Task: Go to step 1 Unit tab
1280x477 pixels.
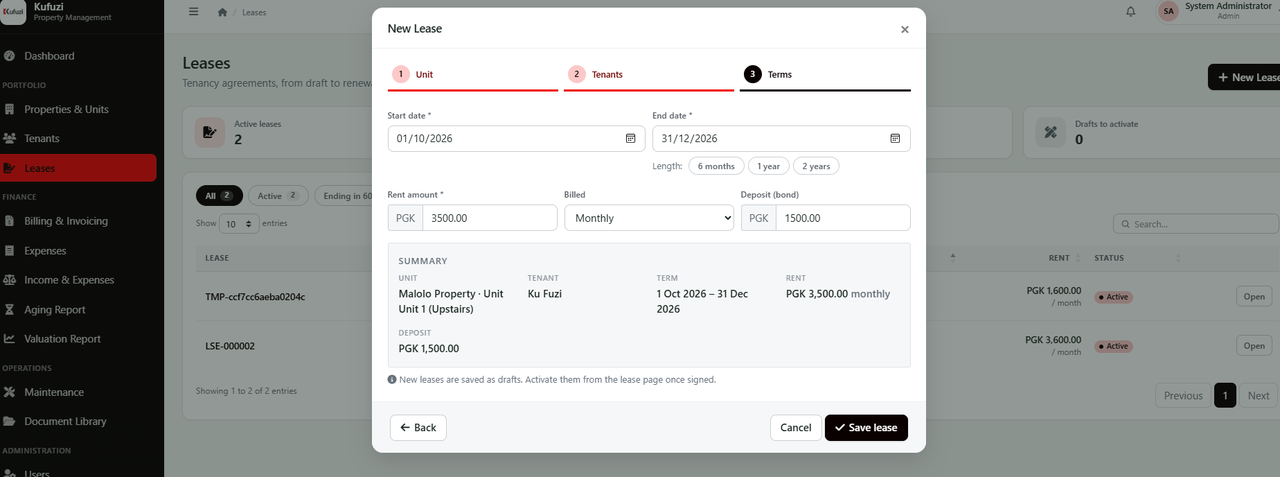Action: click(x=473, y=75)
